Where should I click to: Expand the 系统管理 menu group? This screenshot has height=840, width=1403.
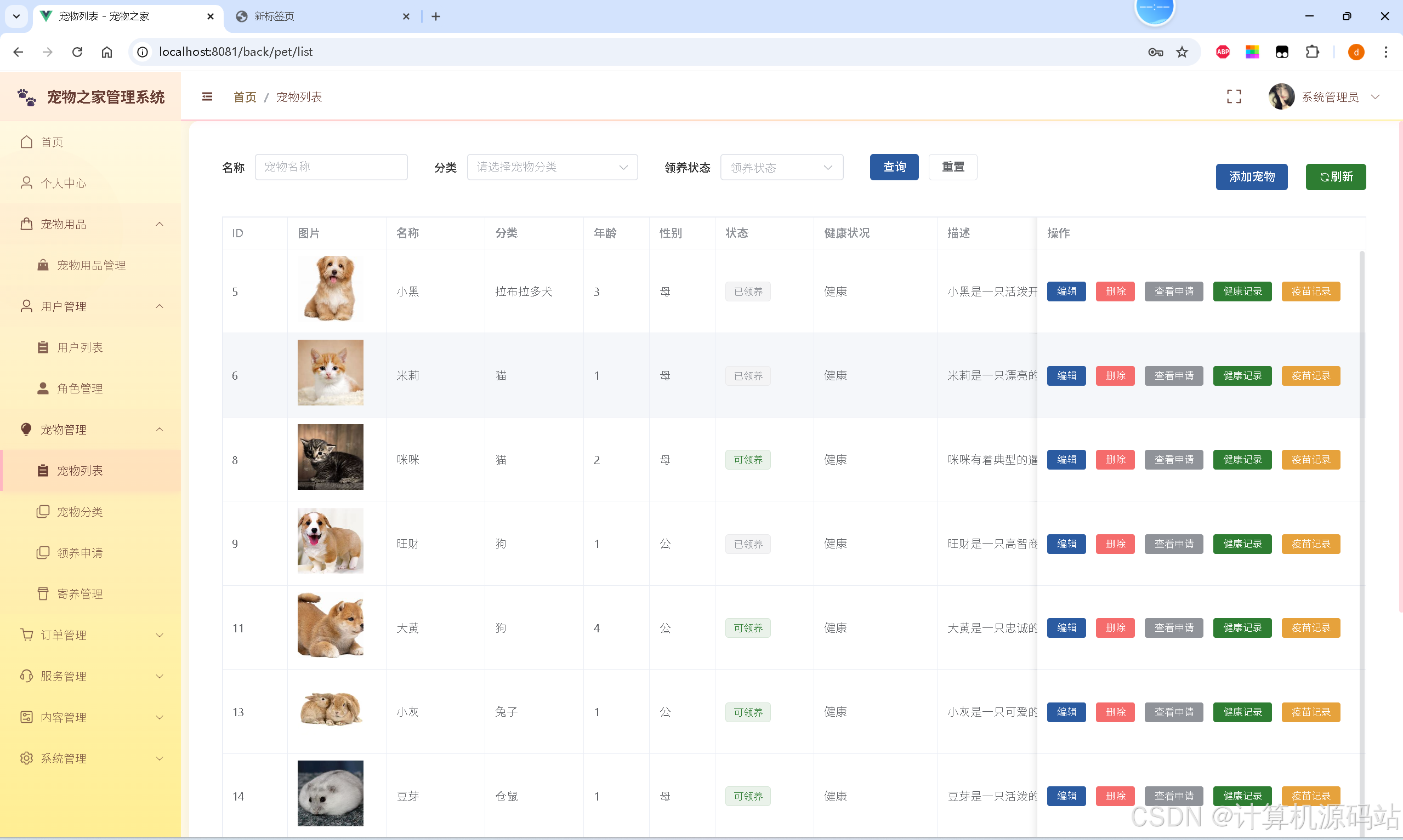click(x=90, y=758)
